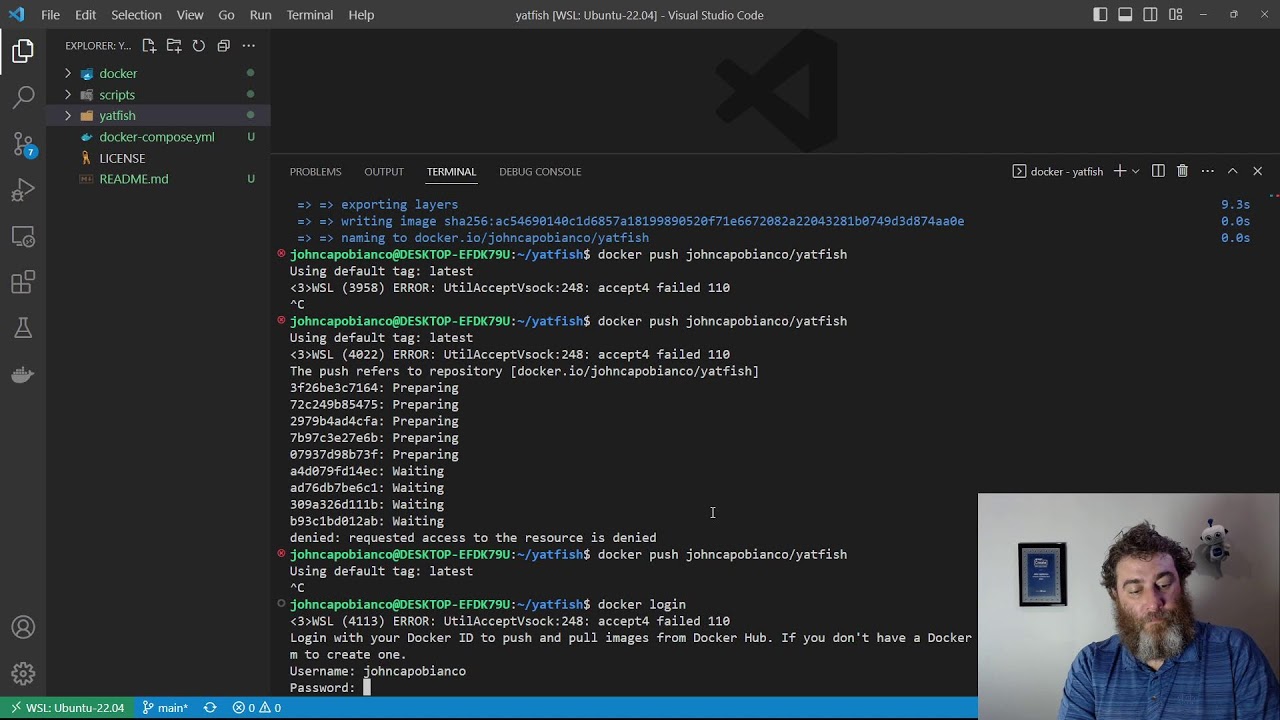Open README.md file

[134, 179]
